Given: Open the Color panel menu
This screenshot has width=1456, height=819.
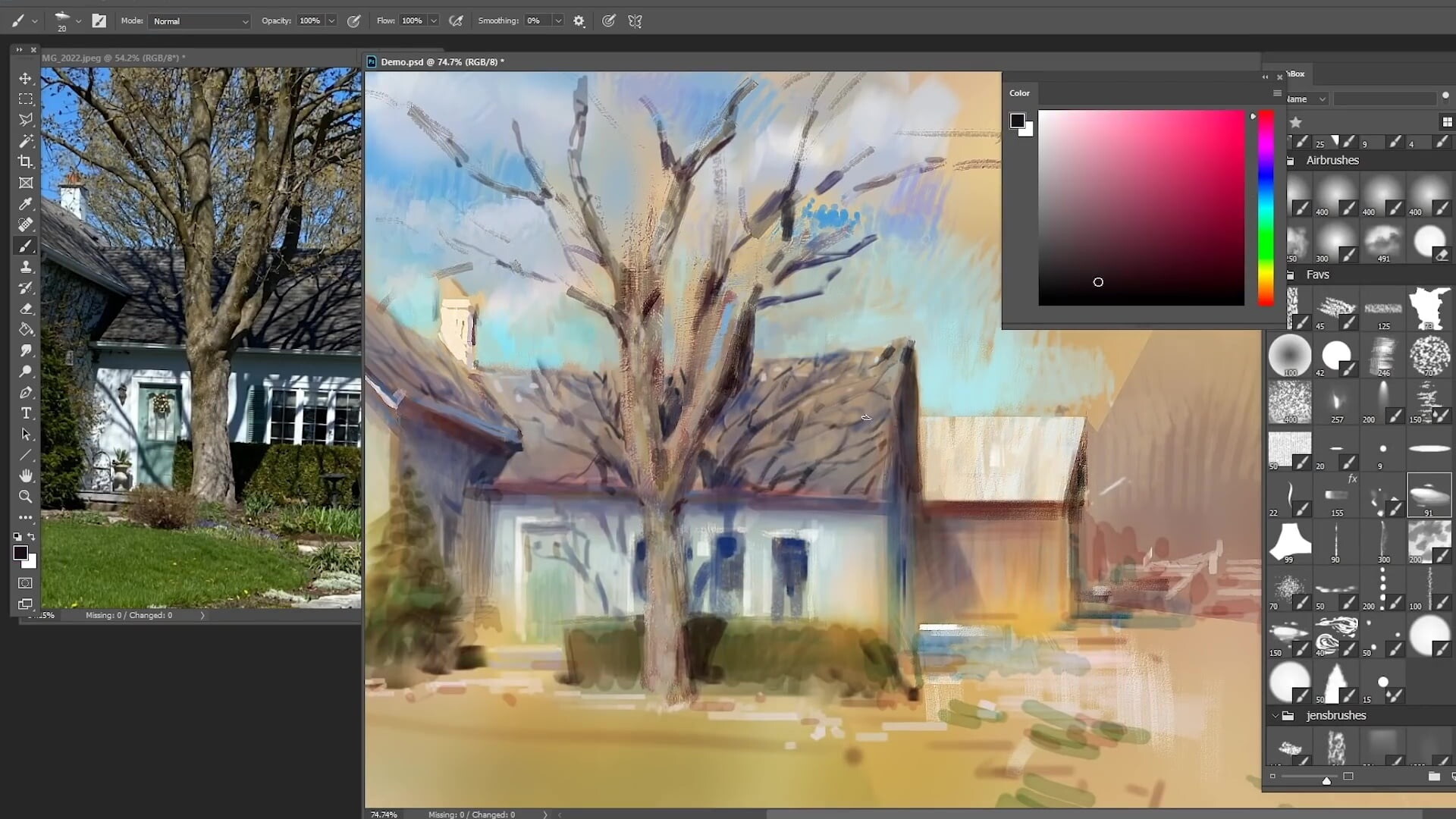Looking at the screenshot, I should point(1277,93).
